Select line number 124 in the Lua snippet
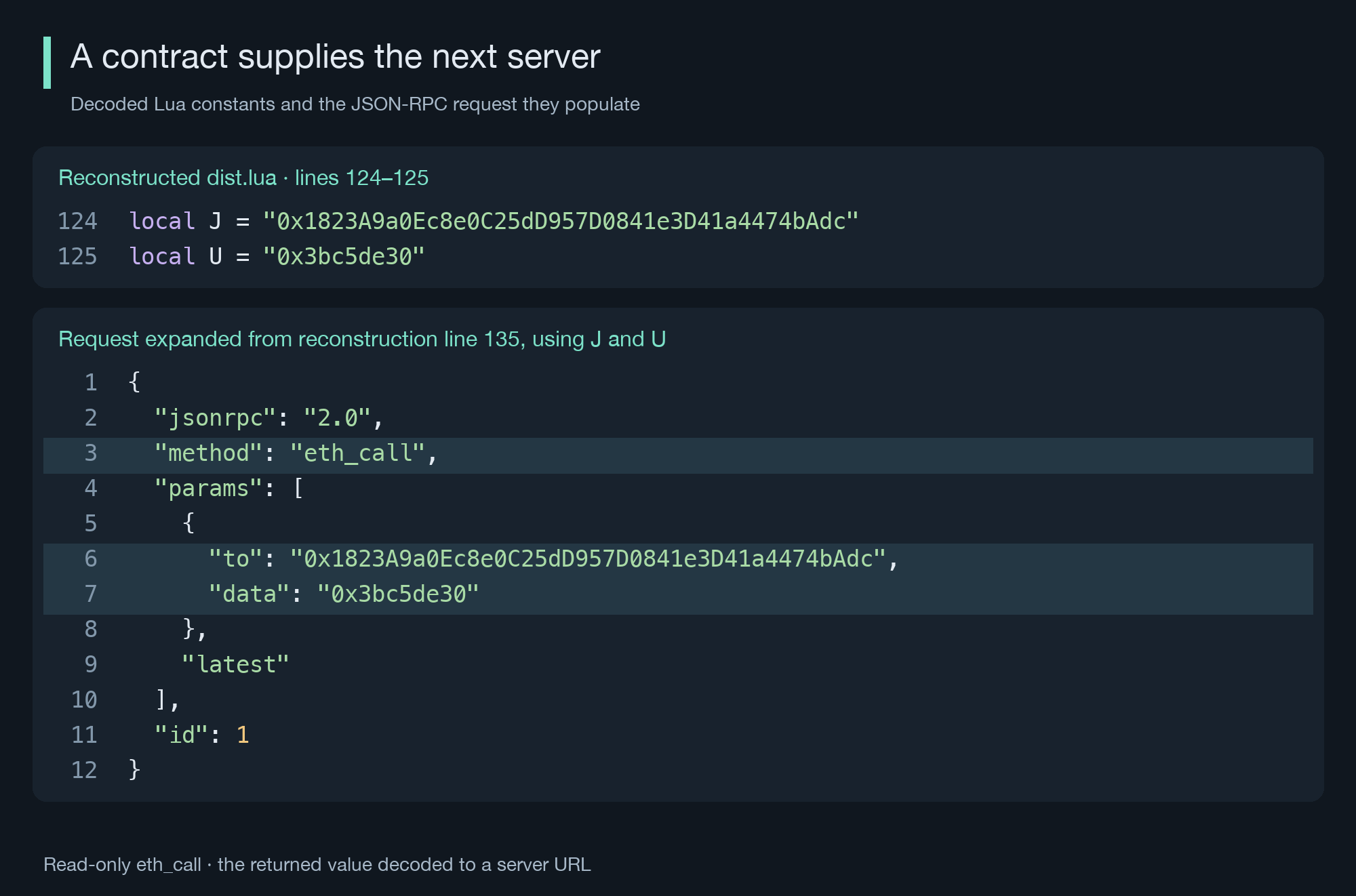This screenshot has width=1356, height=896. [77, 221]
